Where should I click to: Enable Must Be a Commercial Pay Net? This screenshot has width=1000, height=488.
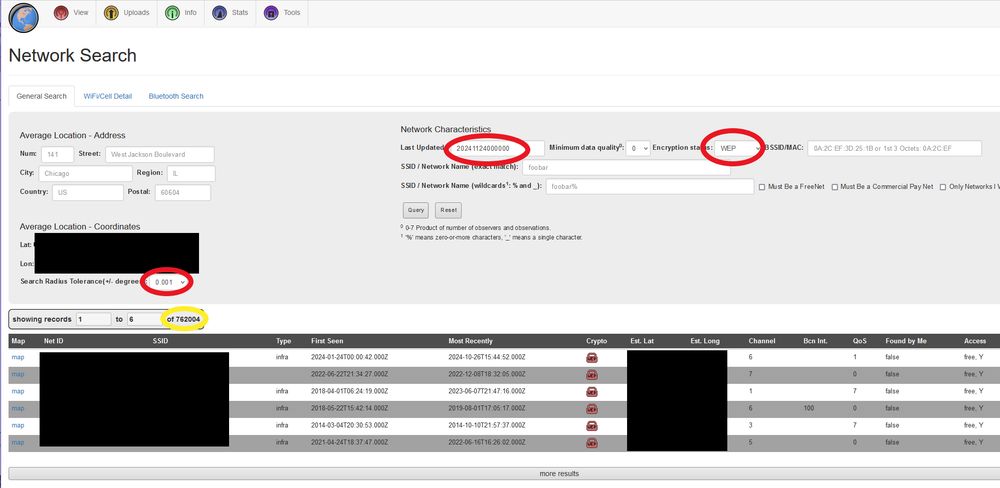tap(835, 187)
